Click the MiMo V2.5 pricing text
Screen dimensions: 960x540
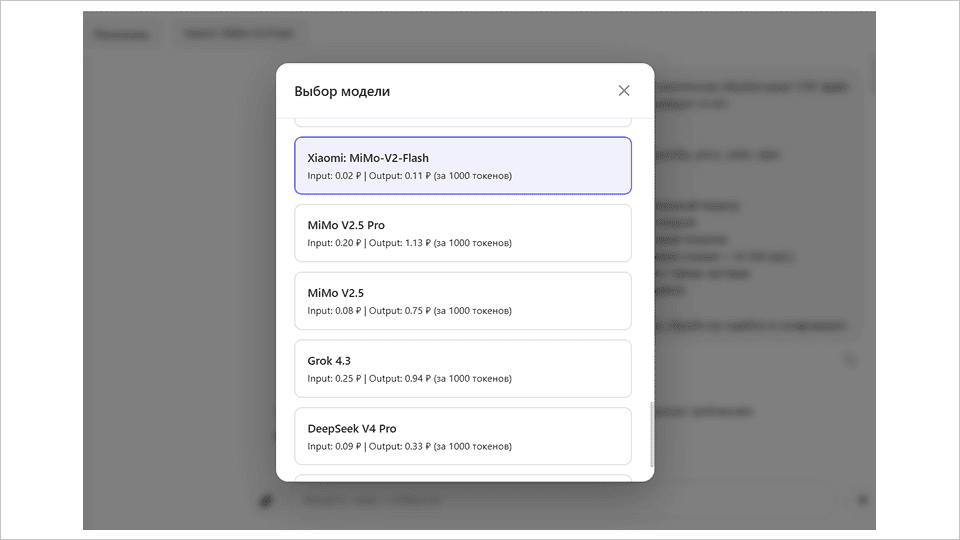410,311
